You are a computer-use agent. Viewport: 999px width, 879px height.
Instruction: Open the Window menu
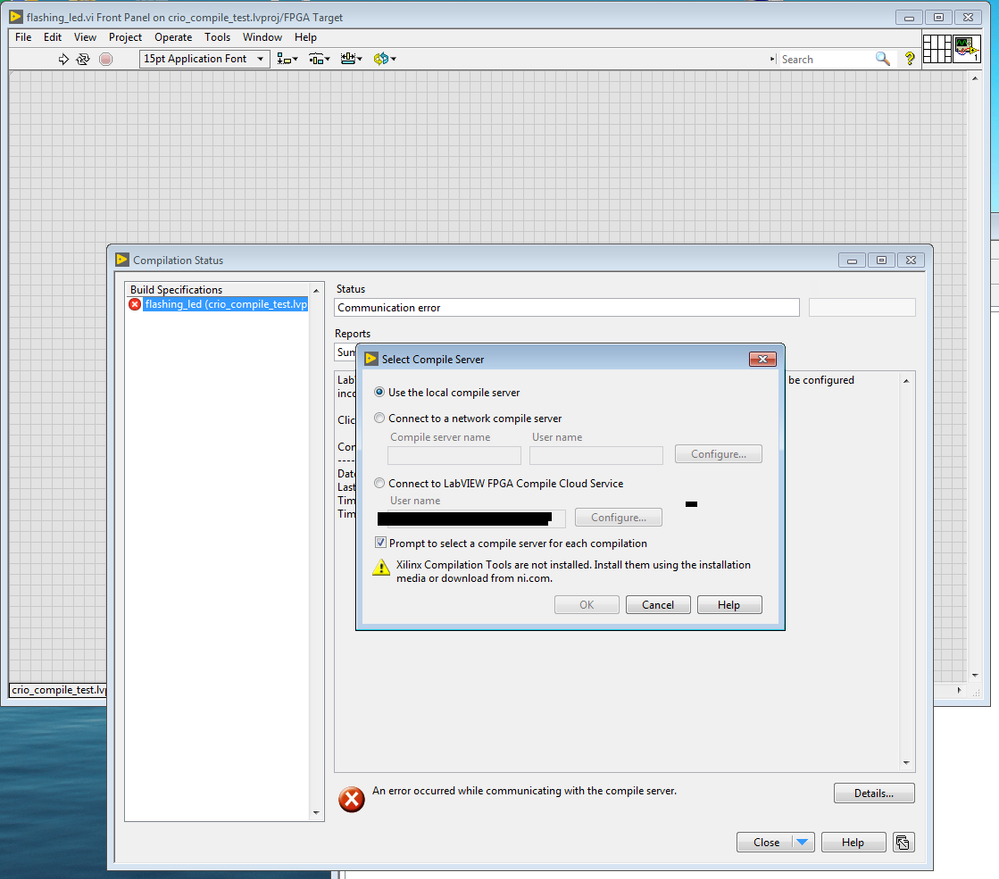(x=262, y=38)
